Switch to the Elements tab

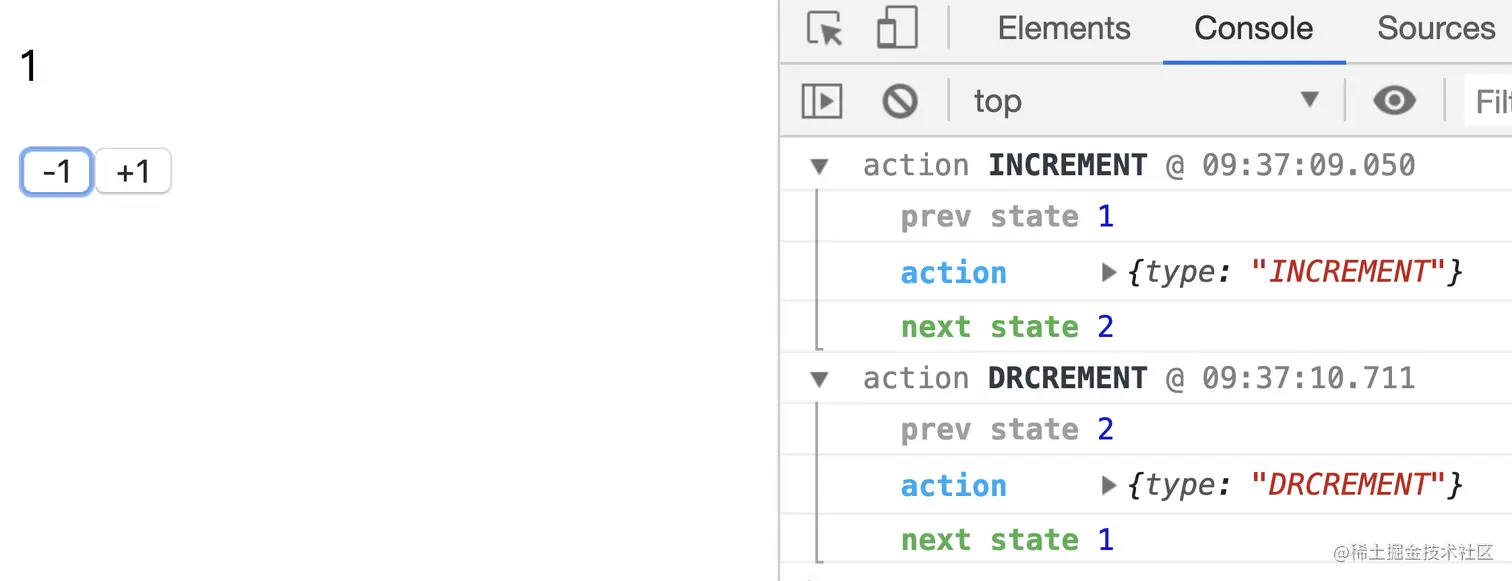(1064, 28)
